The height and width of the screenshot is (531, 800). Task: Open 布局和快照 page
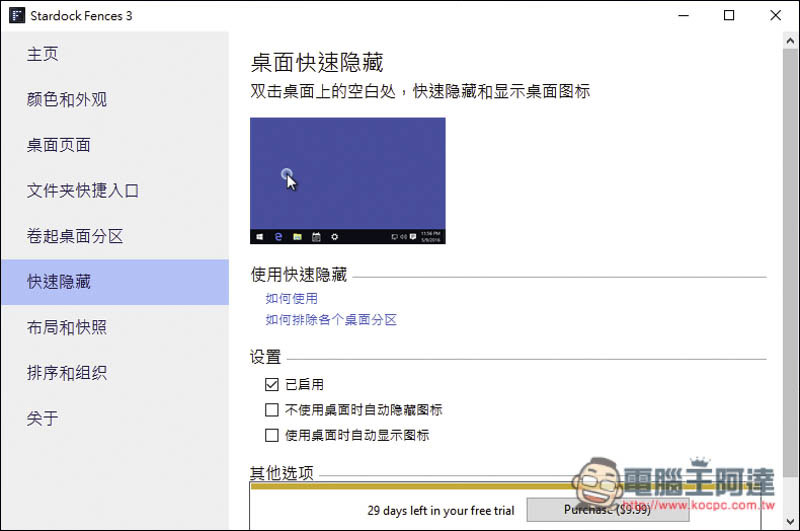115,327
